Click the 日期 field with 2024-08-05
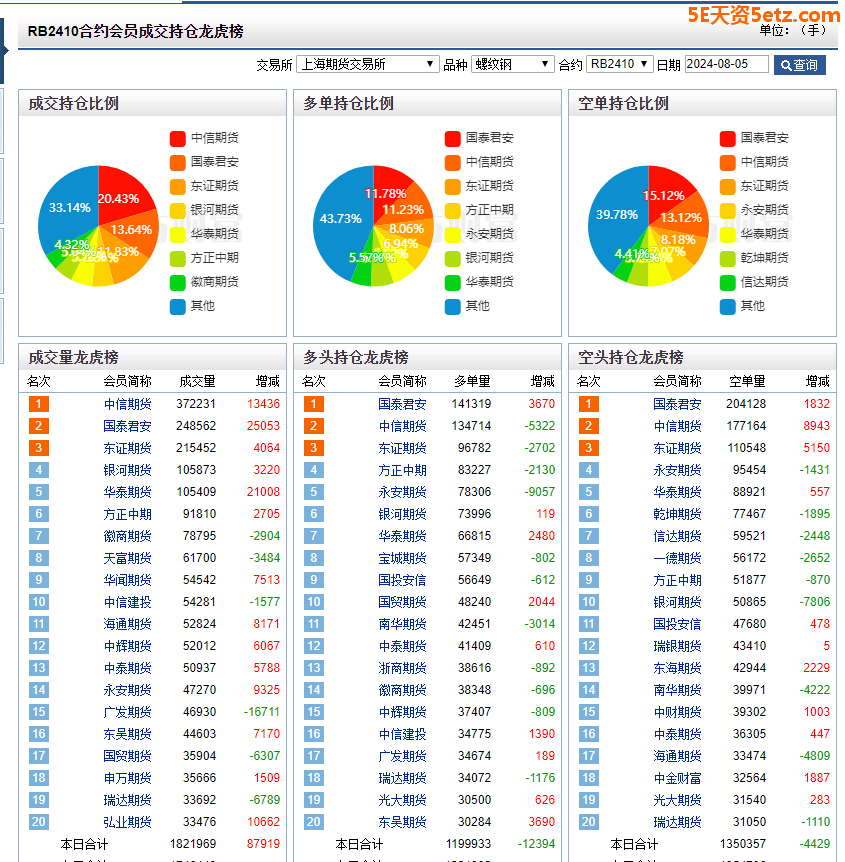Viewport: 845px width, 862px height. [x=726, y=64]
